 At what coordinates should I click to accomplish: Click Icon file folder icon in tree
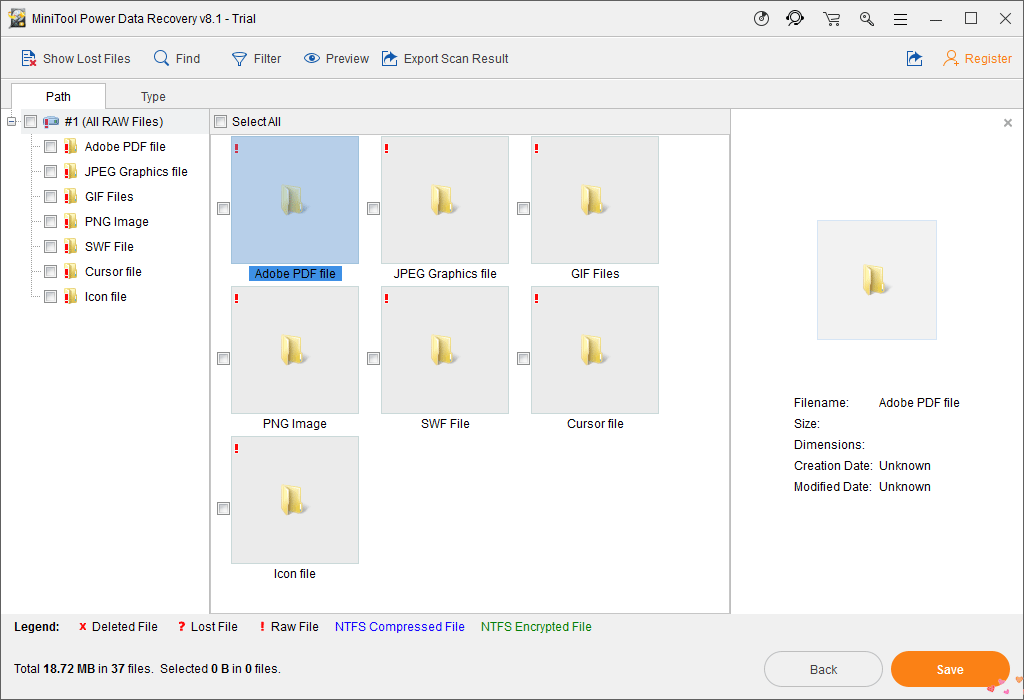71,296
